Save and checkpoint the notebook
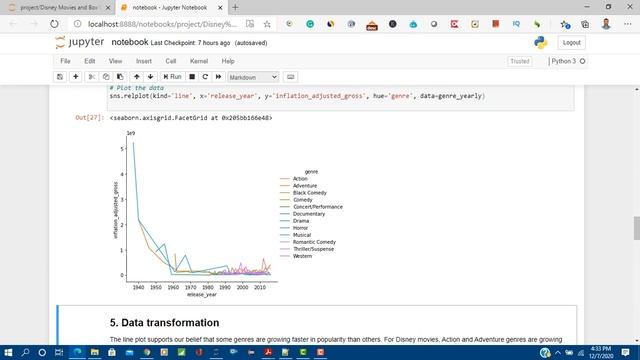640x360 pixels. (x=60, y=77)
